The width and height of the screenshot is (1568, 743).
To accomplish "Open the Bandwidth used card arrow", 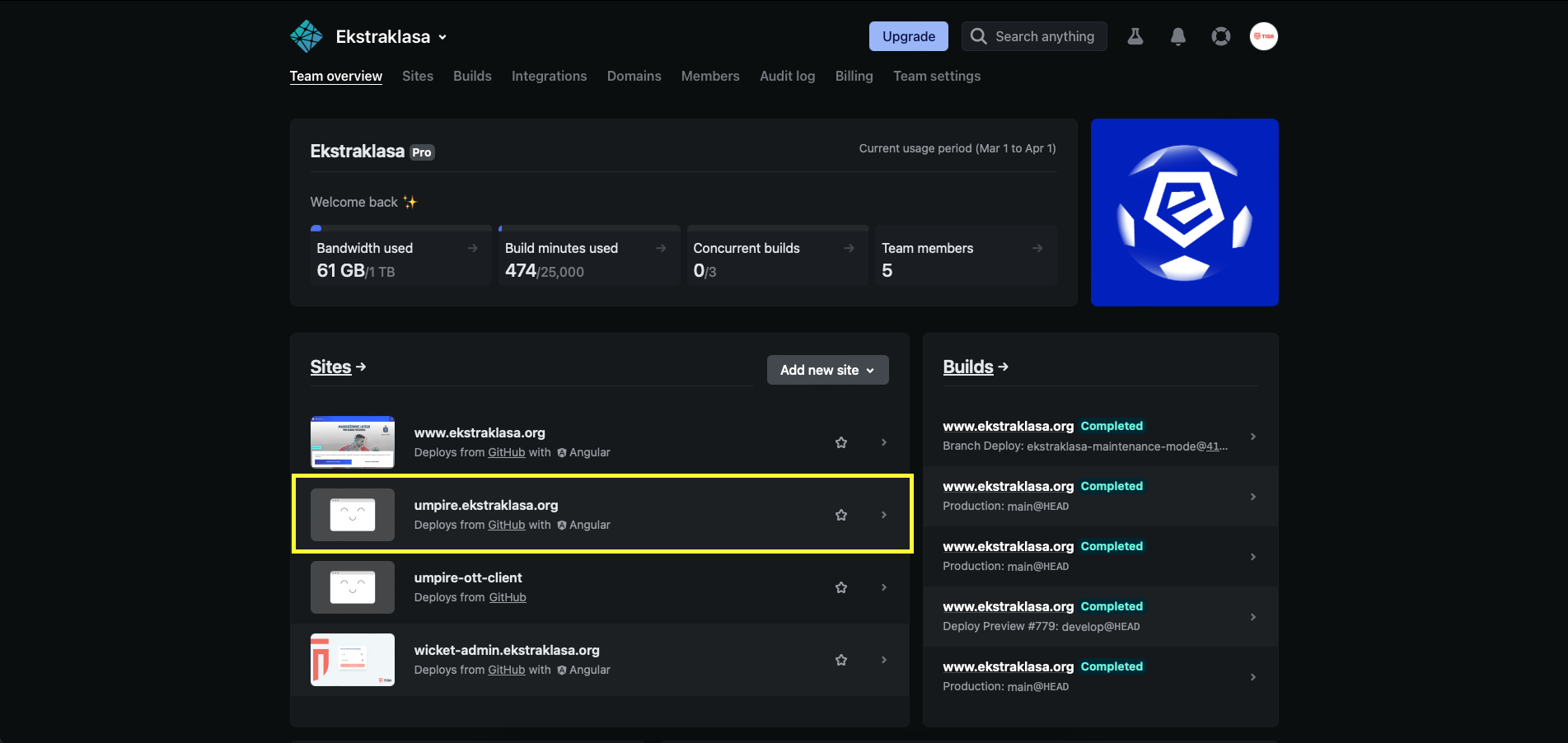I will coord(472,248).
